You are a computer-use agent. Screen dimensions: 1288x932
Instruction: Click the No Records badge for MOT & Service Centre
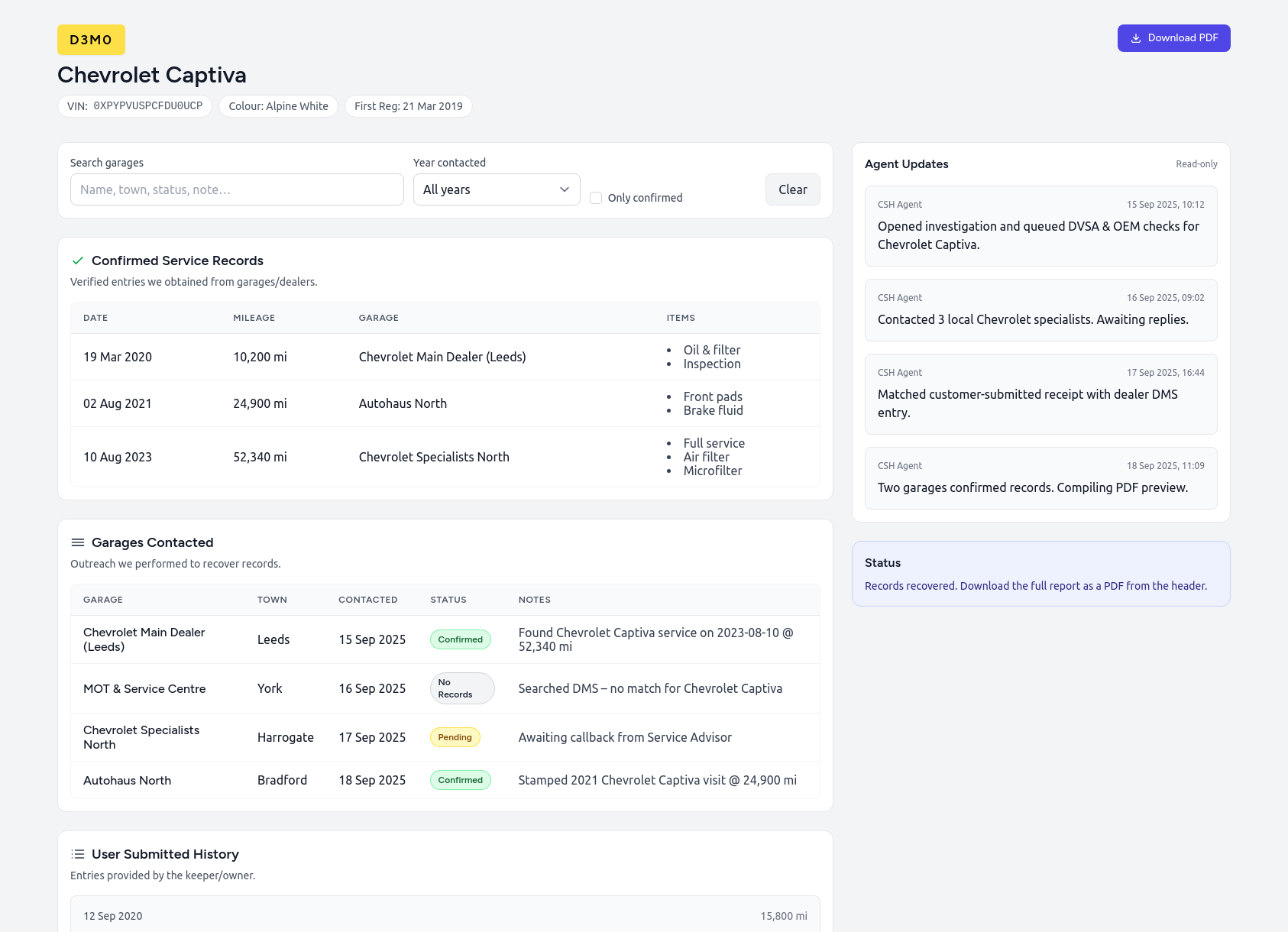coord(461,688)
